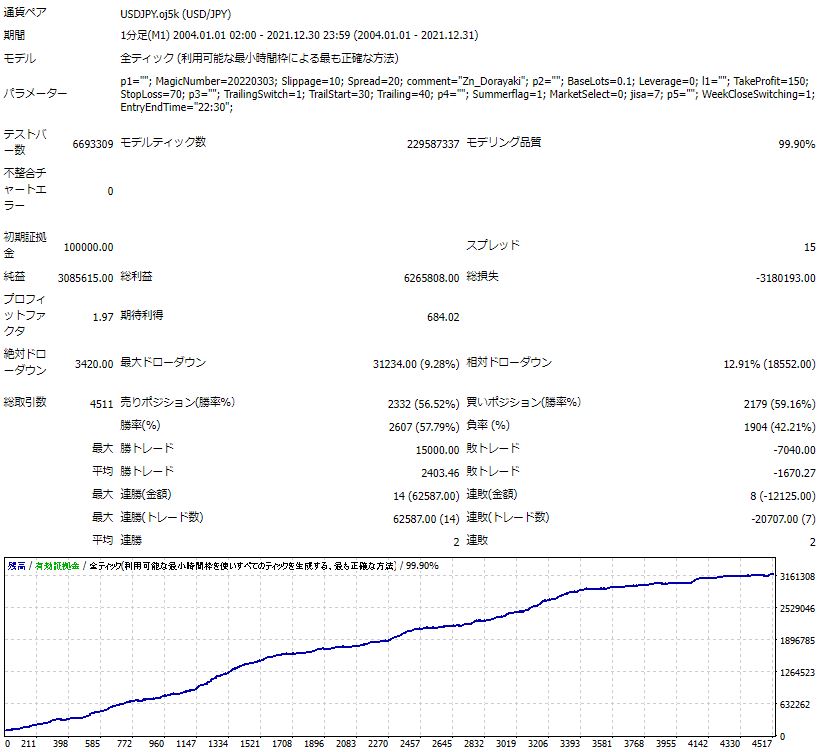This screenshot has width=827, height=752.
Task: Click win rate value 2607 (57.79%)
Action: pyautogui.click(x=424, y=427)
